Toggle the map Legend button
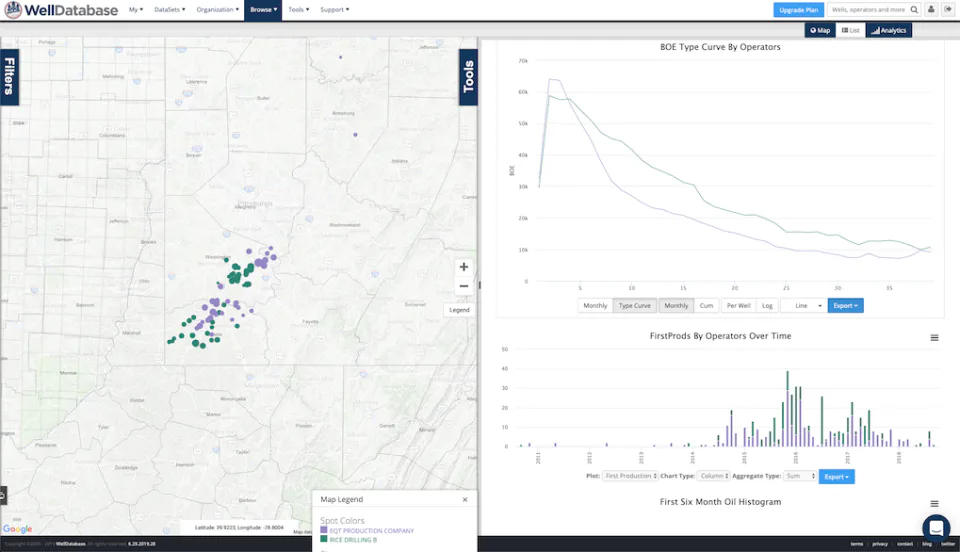 (459, 310)
